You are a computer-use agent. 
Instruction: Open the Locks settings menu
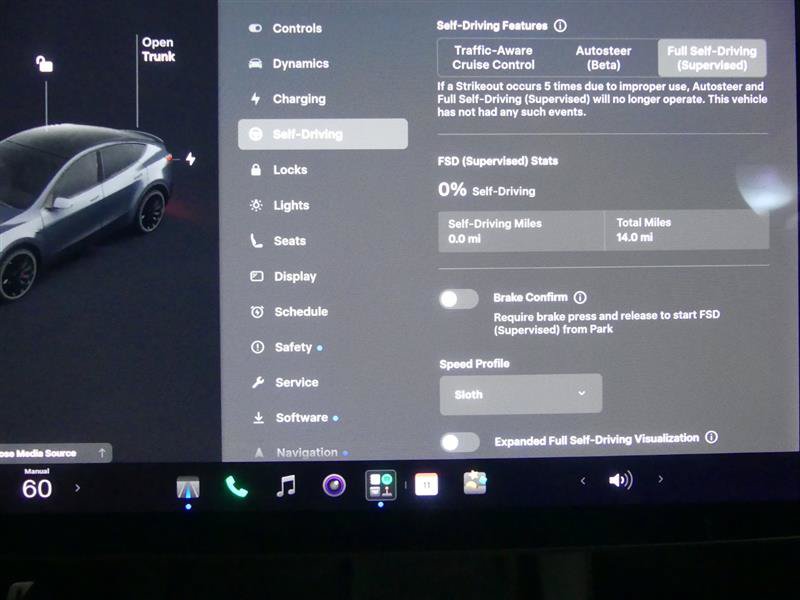pos(290,170)
